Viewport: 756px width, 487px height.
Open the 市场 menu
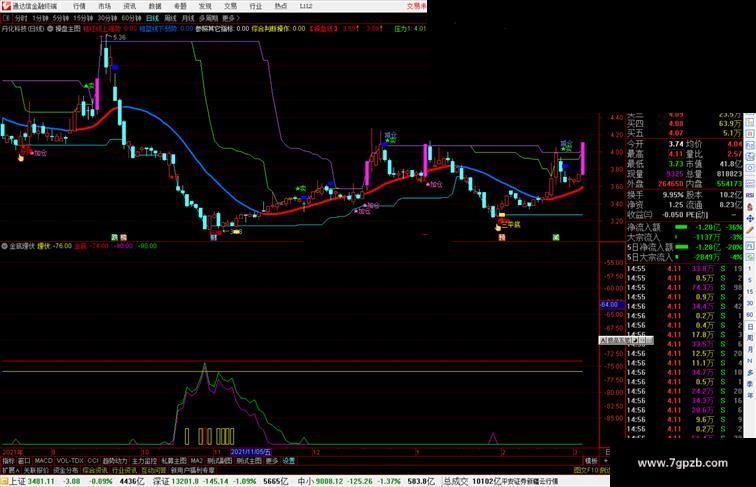pyautogui.click(x=104, y=6)
